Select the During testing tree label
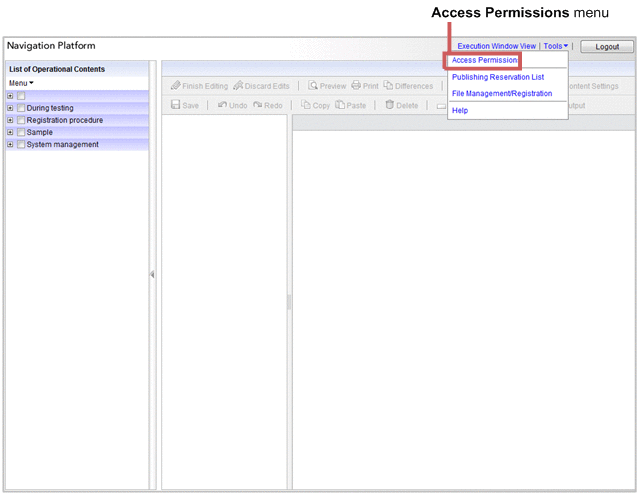This screenshot has height=495, width=639. pos(50,108)
